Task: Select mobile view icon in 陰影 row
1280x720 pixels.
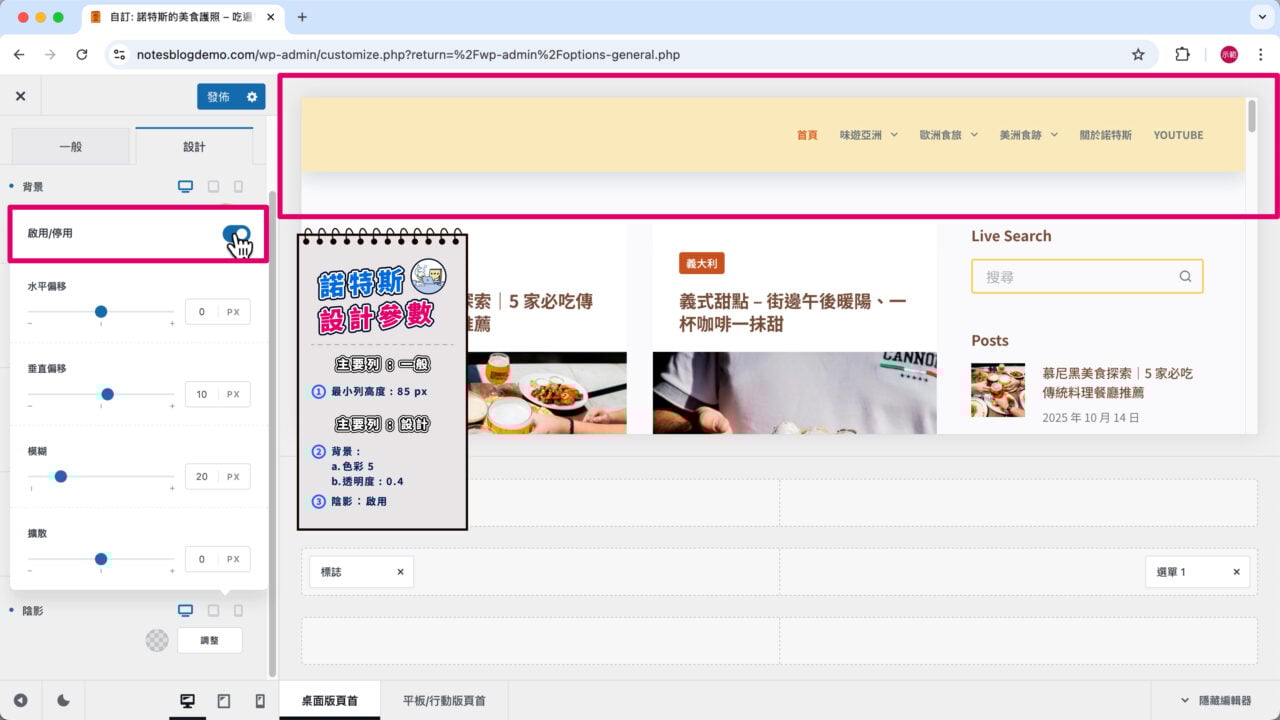Action: pos(238,610)
